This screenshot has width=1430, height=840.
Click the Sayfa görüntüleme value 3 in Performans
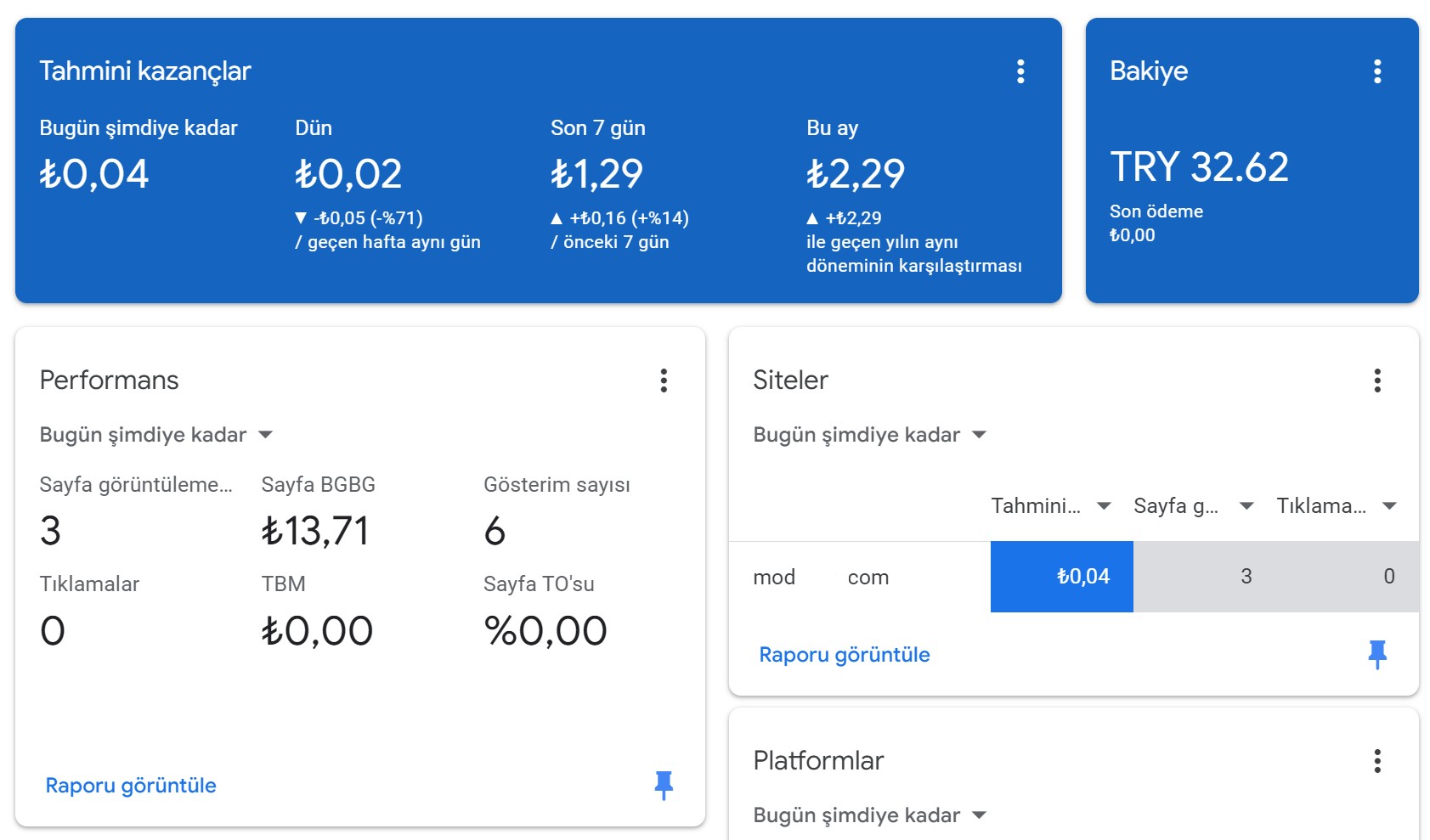[50, 532]
